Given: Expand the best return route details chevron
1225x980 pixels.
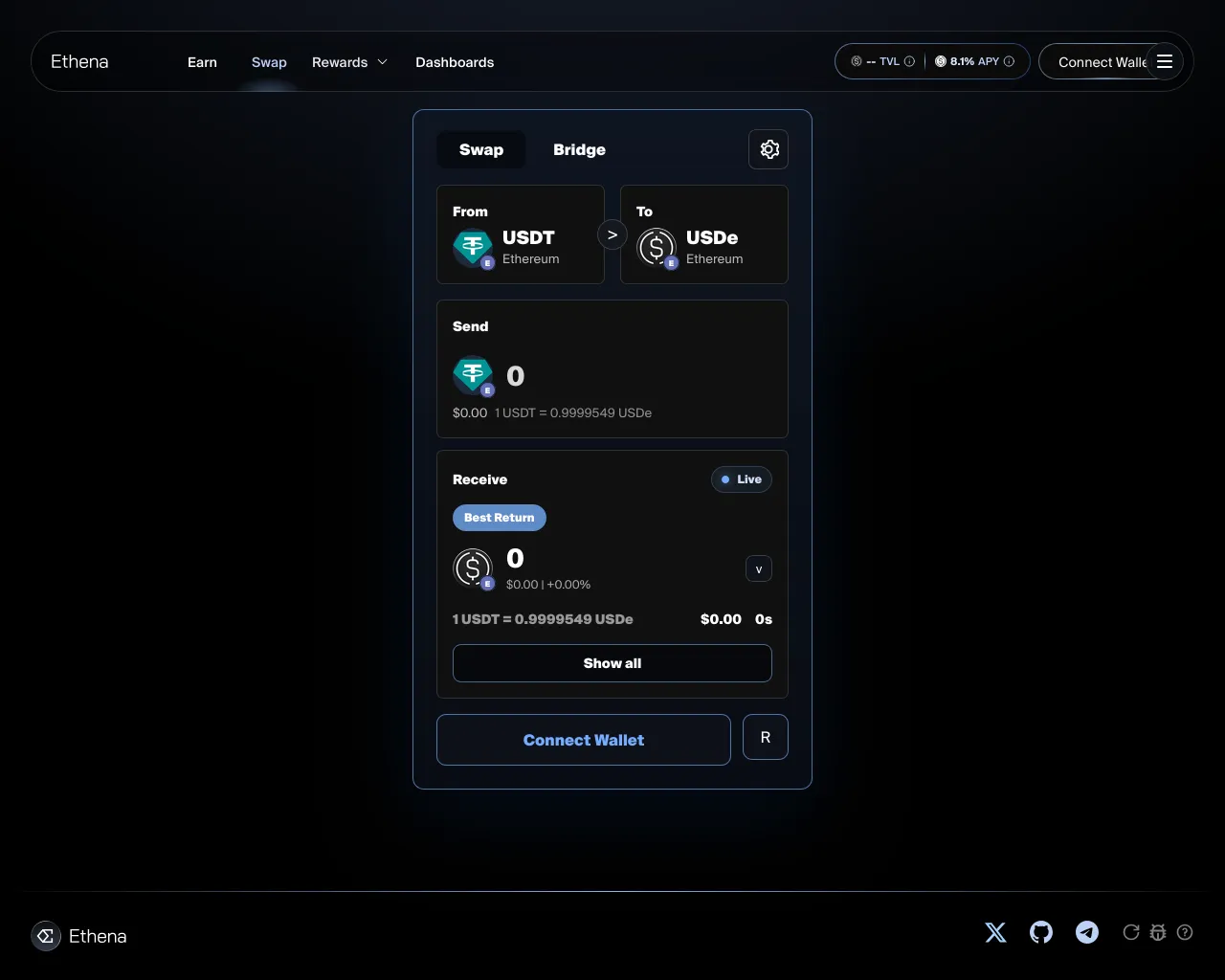Looking at the screenshot, I should click(759, 569).
